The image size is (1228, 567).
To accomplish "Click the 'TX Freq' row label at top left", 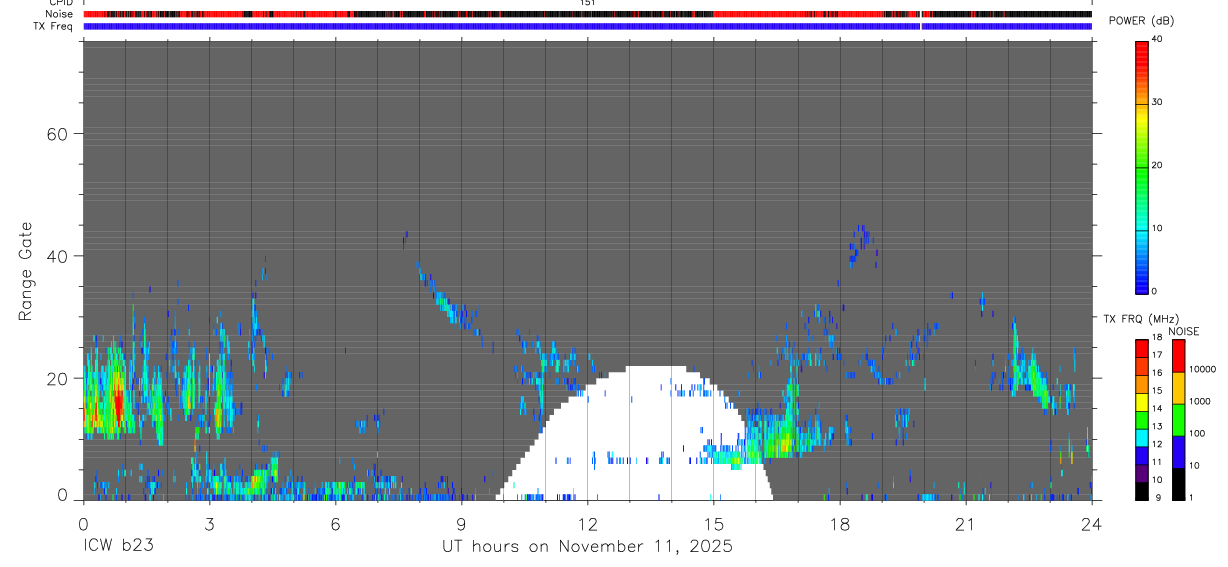I will pos(54,26).
